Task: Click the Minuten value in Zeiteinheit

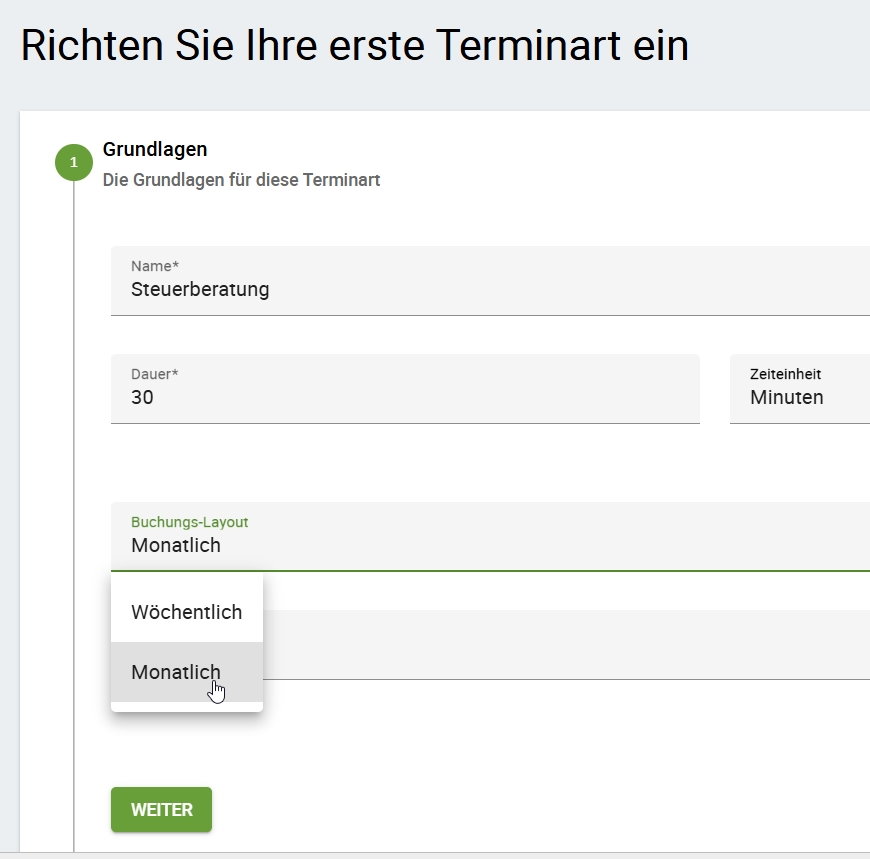Action: 786,397
